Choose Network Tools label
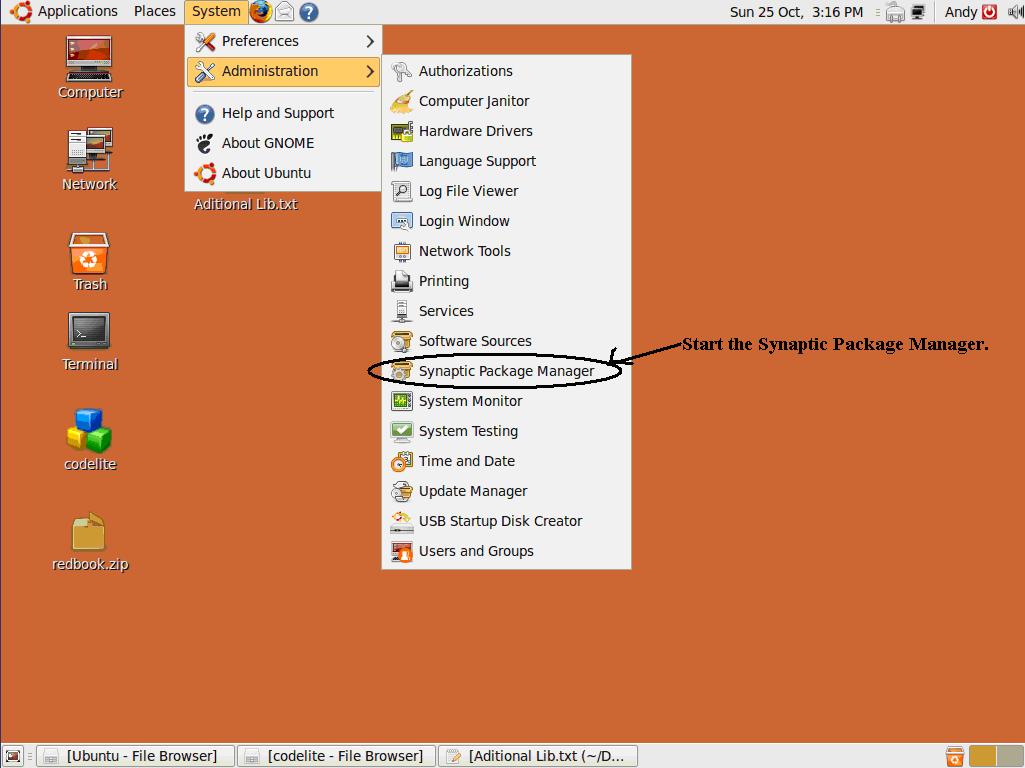This screenshot has width=1025, height=768. tap(465, 251)
